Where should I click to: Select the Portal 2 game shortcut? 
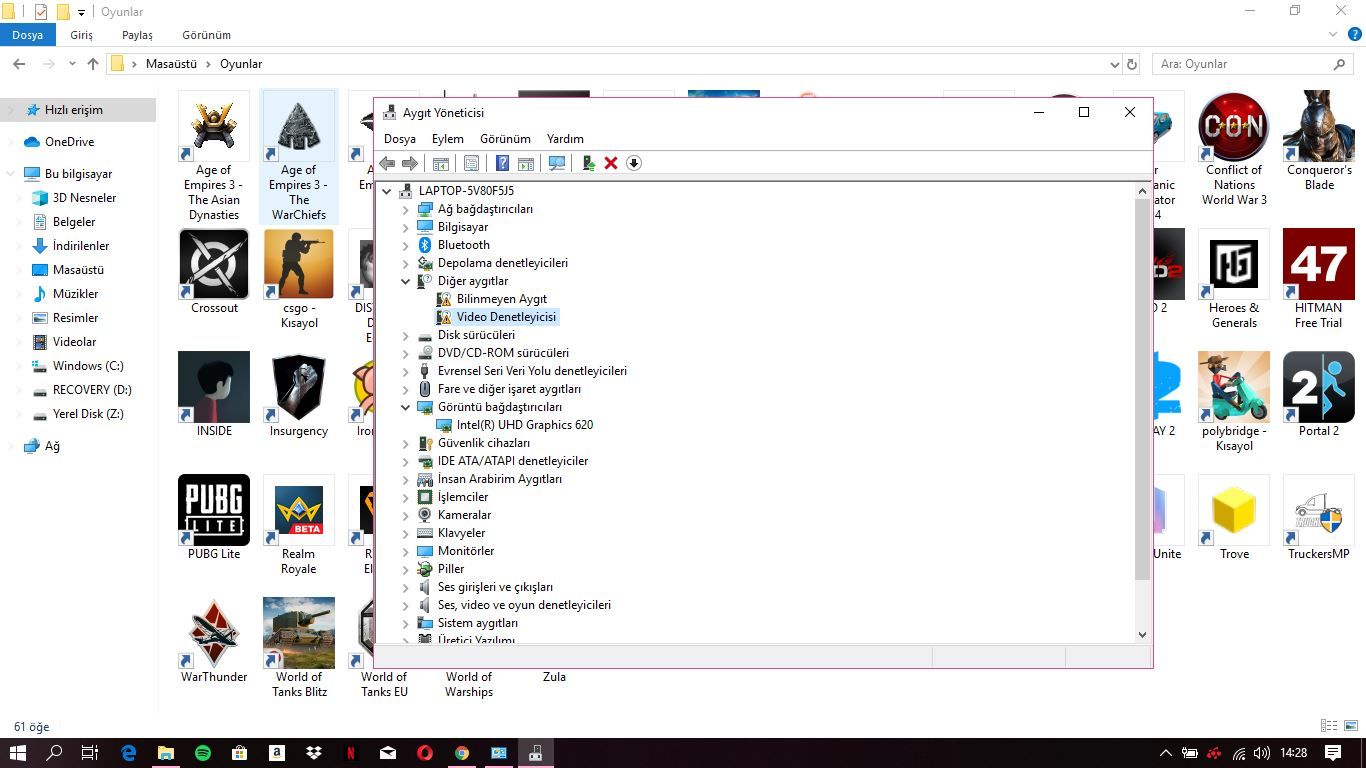[1319, 395]
